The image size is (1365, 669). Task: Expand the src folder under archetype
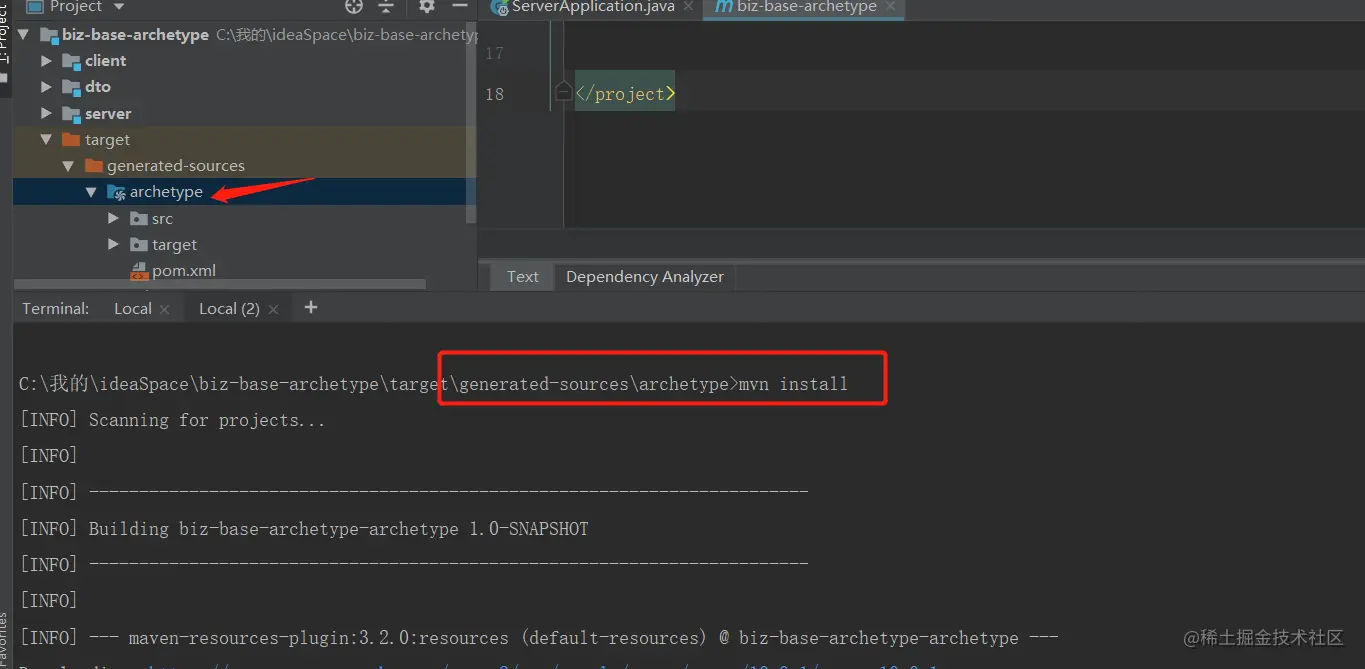[114, 218]
